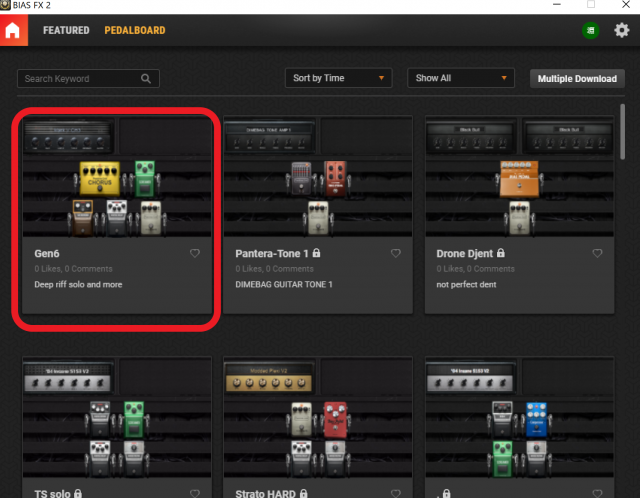Viewport: 640px width, 498px height.
Task: Open the TS solo preset title
Action: click(52, 493)
